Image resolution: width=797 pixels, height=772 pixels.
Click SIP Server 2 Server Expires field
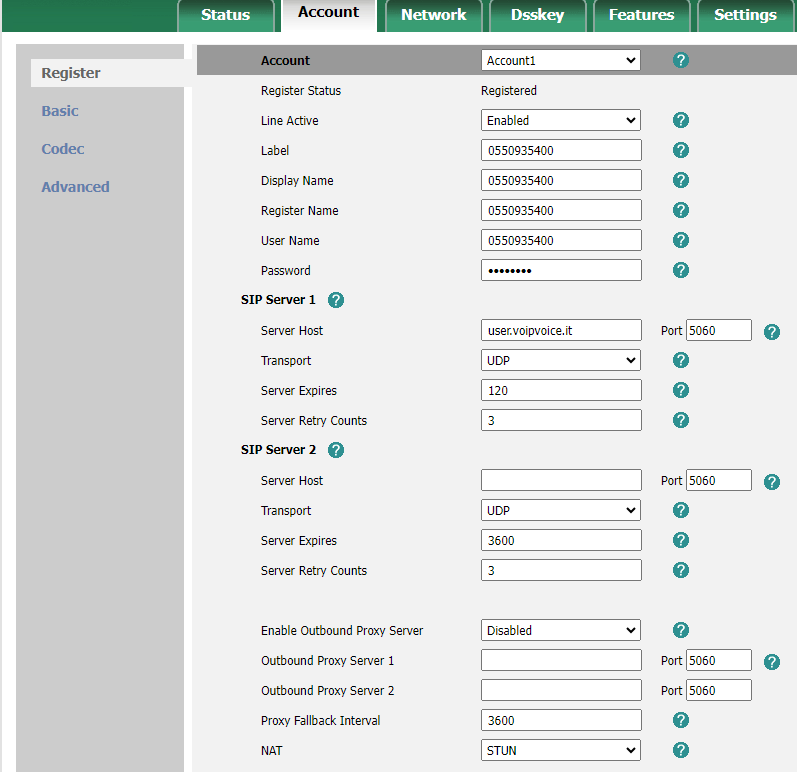[x=561, y=540]
